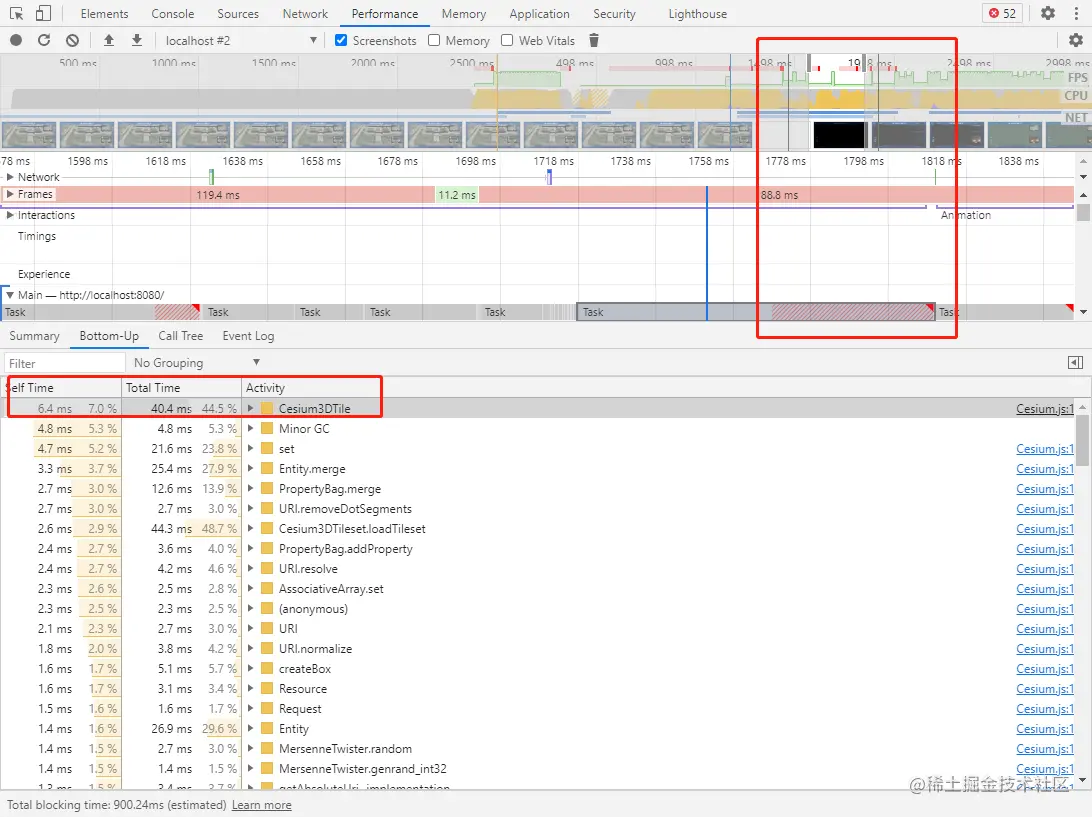Expand the Cesium3DTileset.loadTileset row
1092x817 pixels.
click(250, 529)
